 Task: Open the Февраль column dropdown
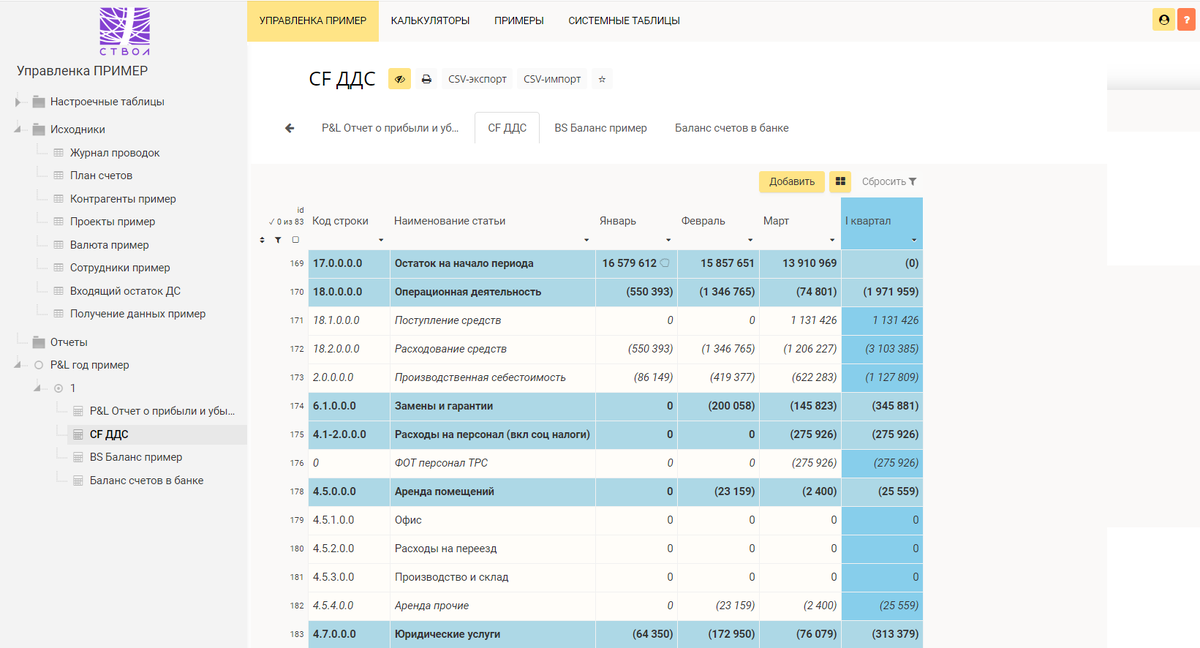(751, 241)
